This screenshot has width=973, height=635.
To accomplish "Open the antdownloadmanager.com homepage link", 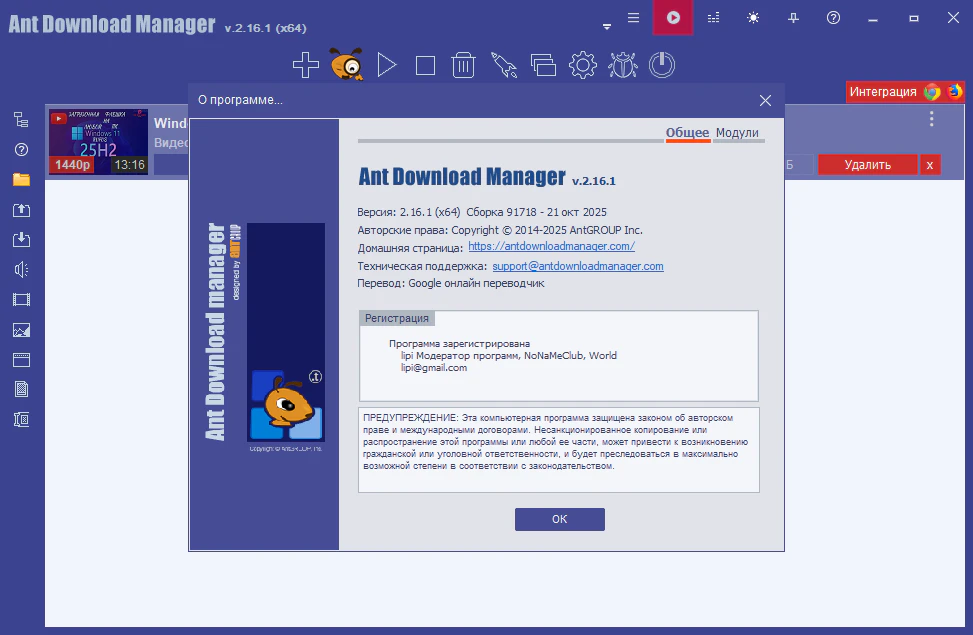I will point(551,246).
